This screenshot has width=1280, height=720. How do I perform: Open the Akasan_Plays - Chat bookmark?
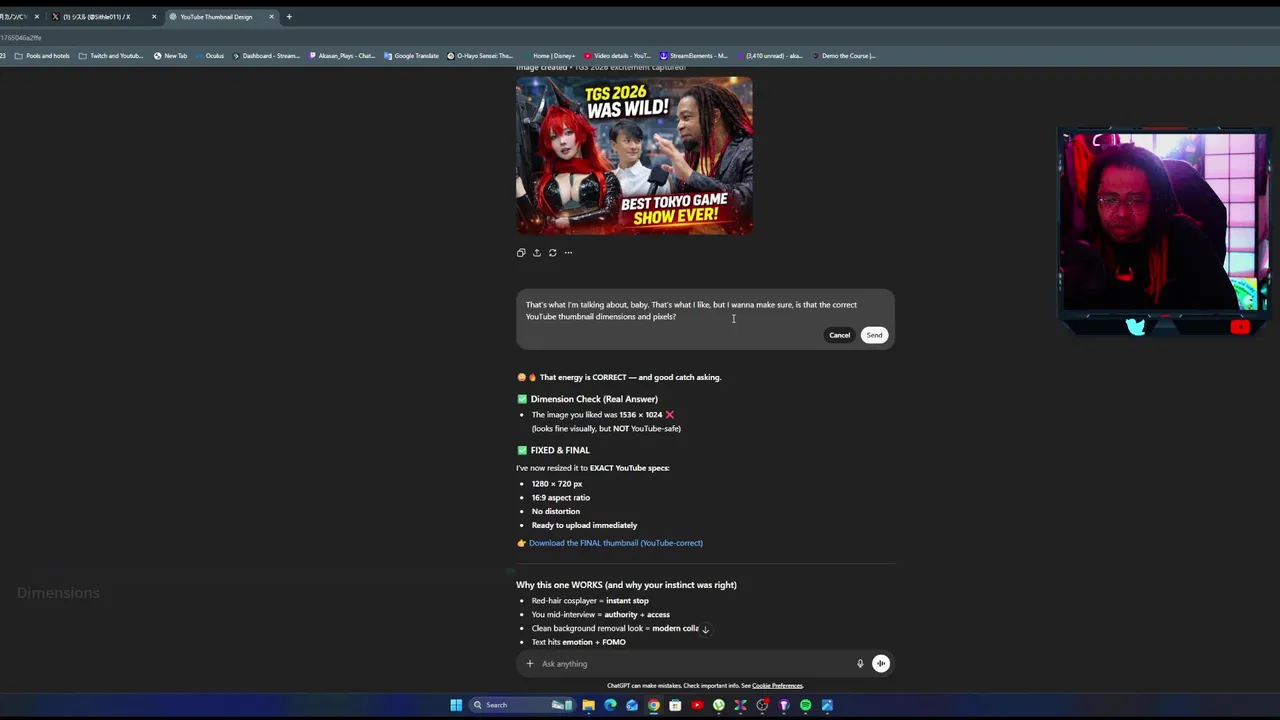click(x=342, y=56)
